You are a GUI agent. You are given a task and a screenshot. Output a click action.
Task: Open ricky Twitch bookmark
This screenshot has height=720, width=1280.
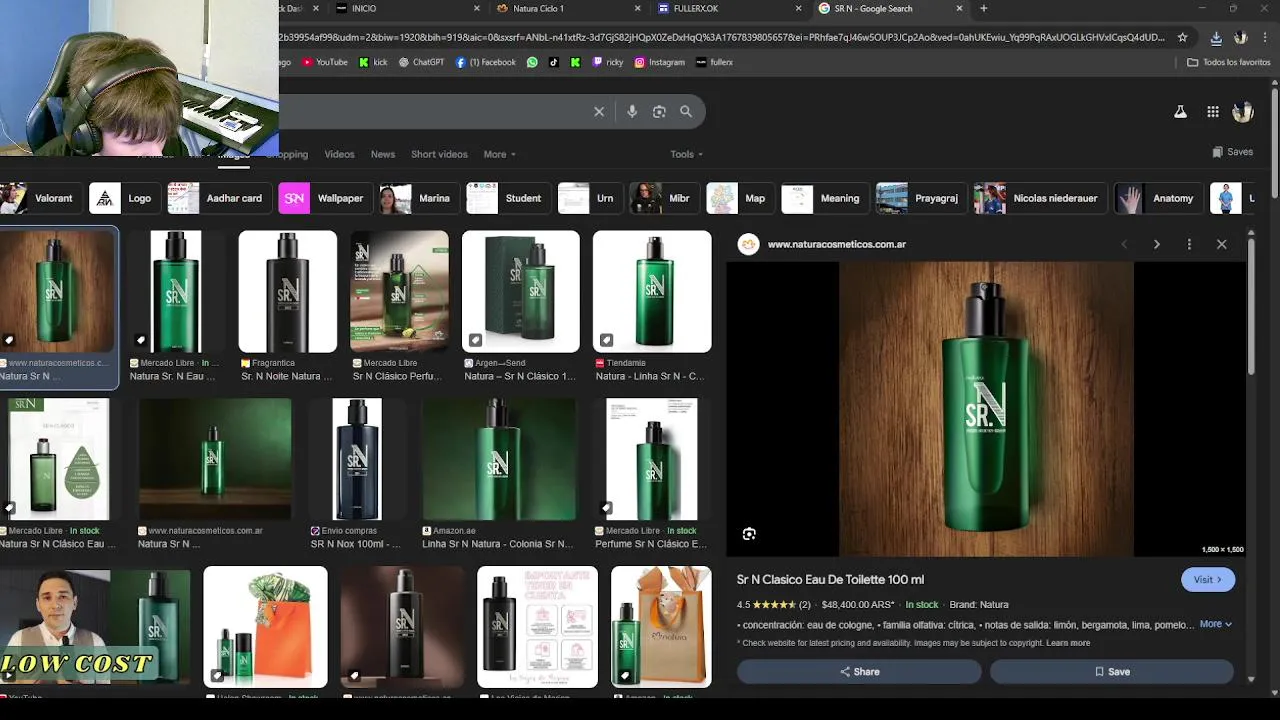608,62
